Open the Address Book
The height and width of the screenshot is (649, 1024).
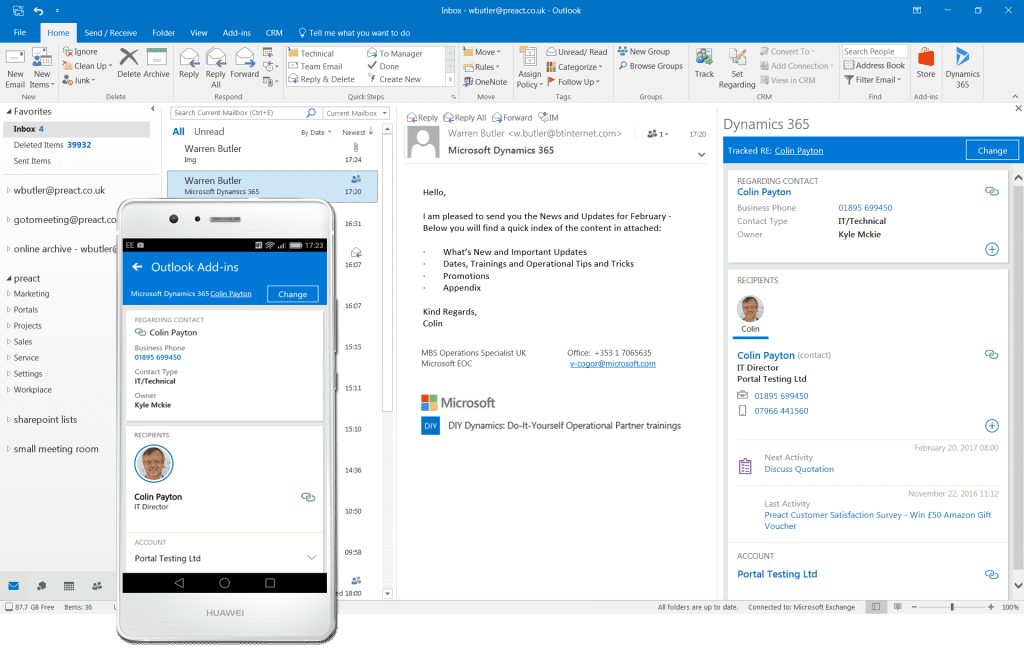pyautogui.click(x=874, y=65)
